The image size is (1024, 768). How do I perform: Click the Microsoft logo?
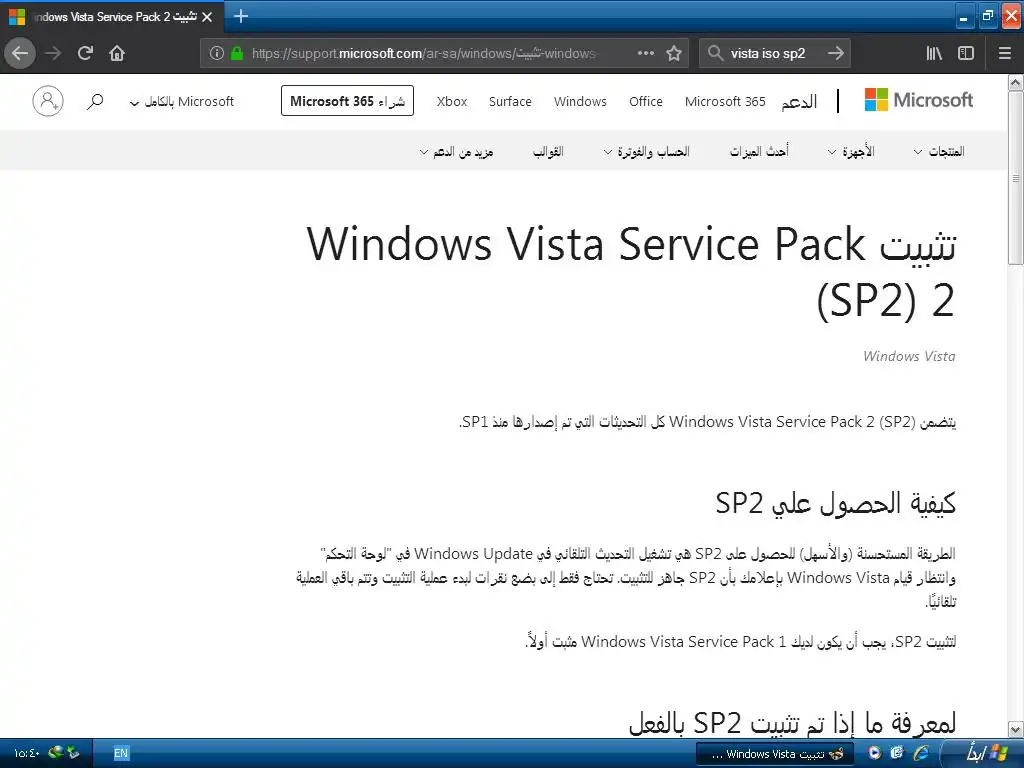click(x=918, y=100)
